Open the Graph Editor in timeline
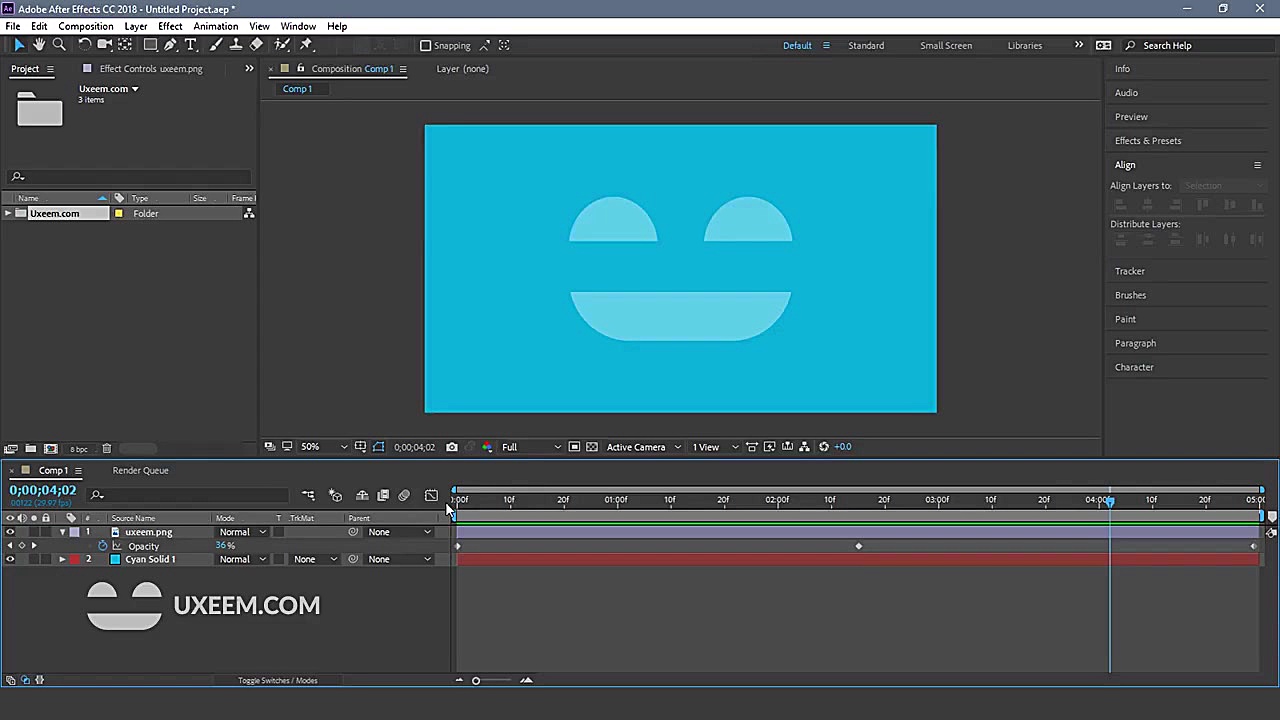This screenshot has height=720, width=1280. click(x=431, y=495)
